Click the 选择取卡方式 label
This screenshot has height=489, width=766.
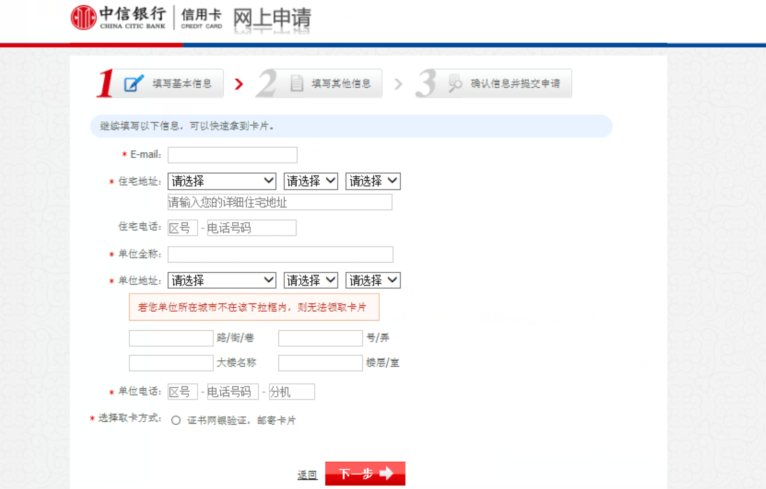129,418
